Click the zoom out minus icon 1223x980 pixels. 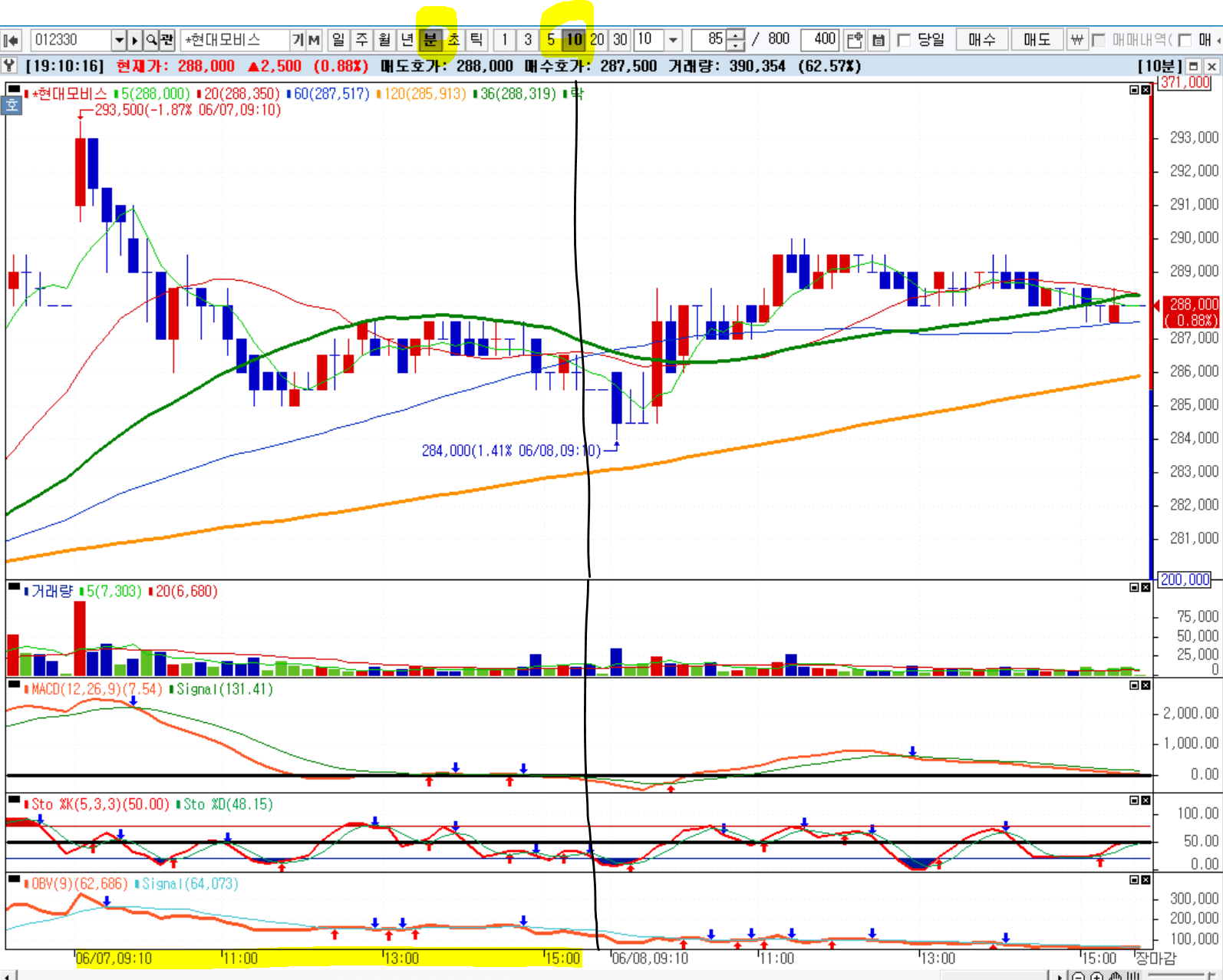point(1079,976)
